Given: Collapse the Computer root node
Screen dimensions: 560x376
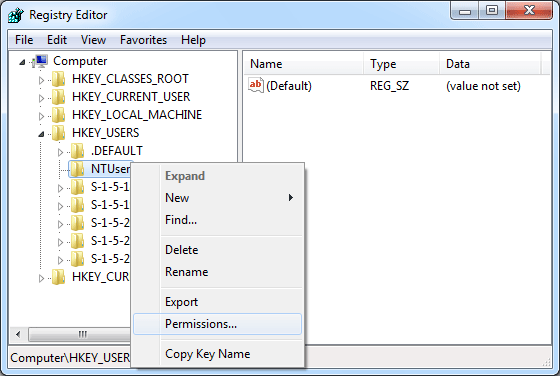Looking at the screenshot, I should click(22, 62).
